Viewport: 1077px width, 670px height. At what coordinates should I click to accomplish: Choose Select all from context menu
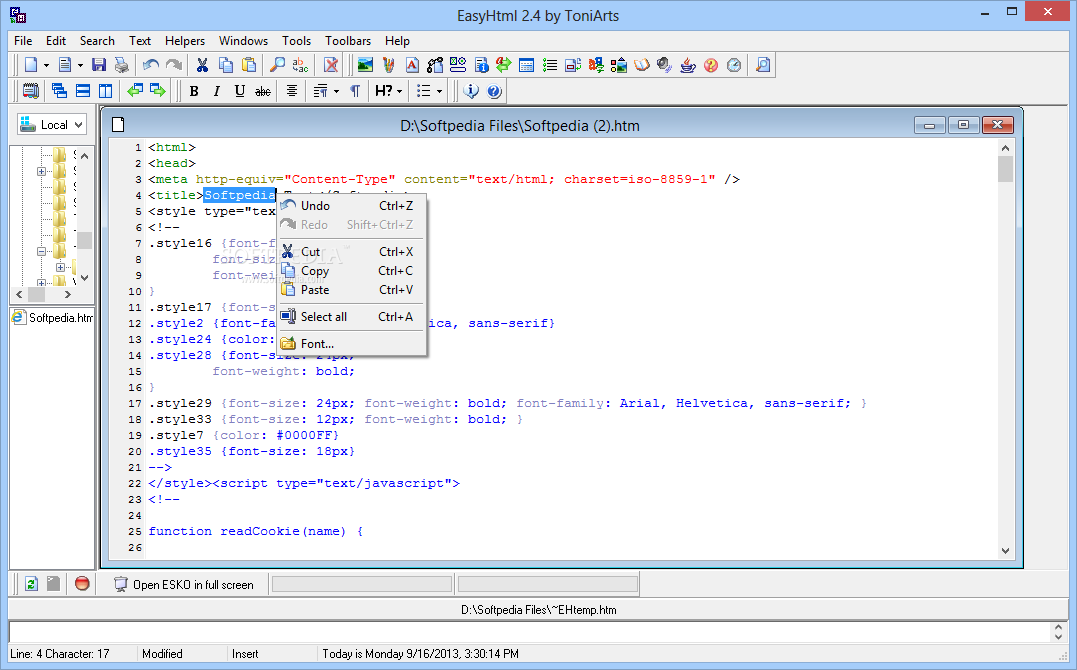coord(351,317)
